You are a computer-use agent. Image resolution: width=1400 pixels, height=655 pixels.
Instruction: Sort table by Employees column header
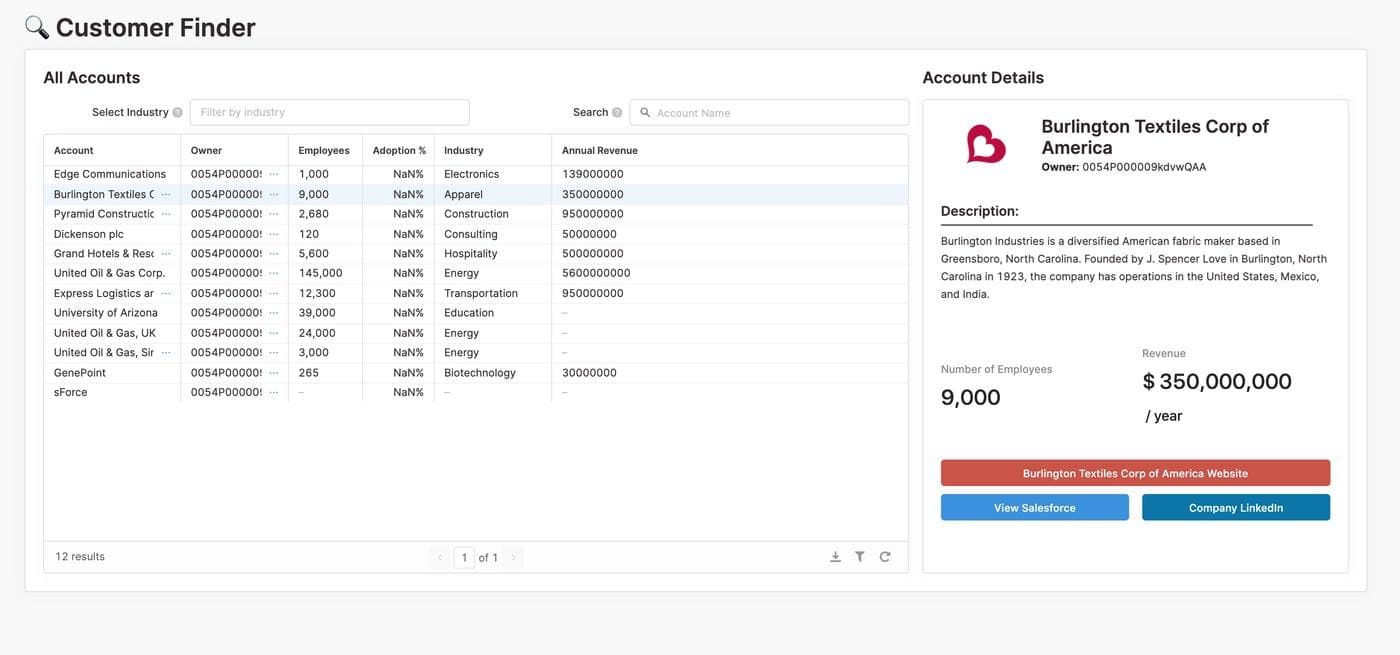324,150
